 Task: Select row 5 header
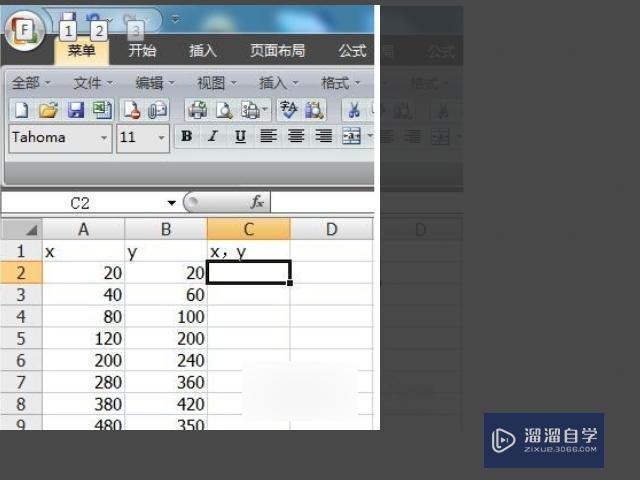[21, 338]
